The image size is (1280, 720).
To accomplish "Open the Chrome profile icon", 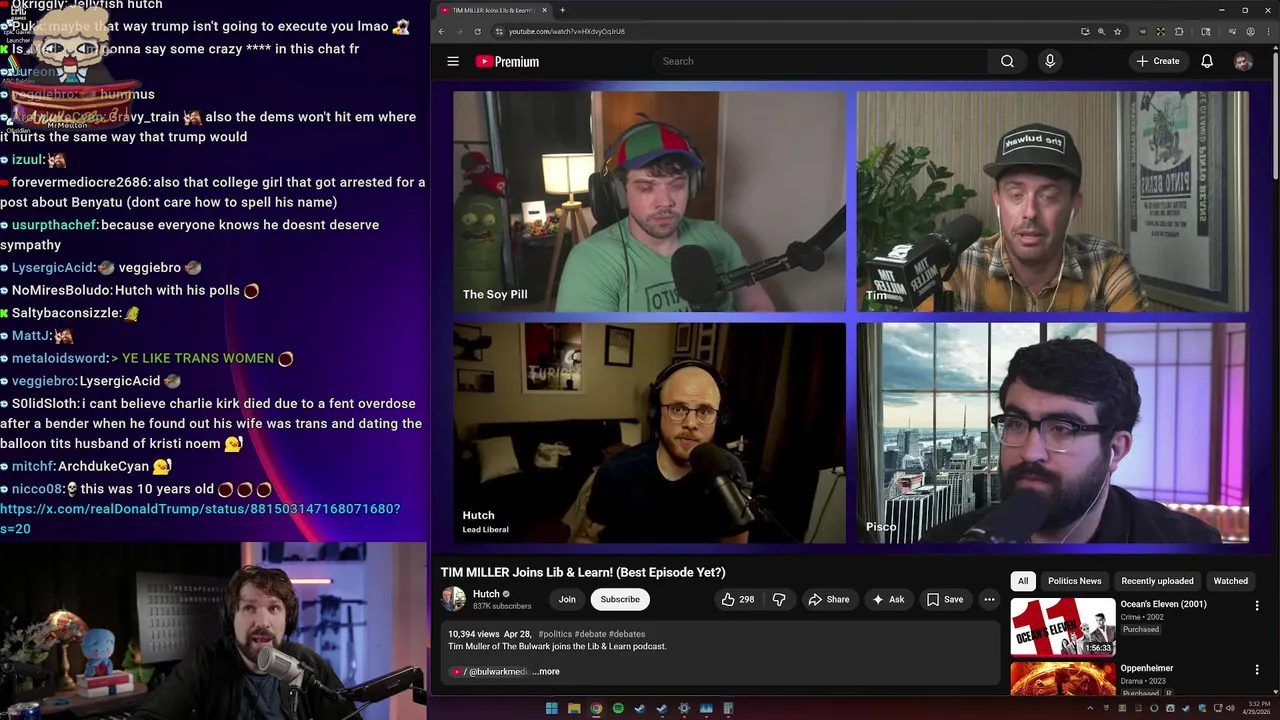I will (1250, 31).
